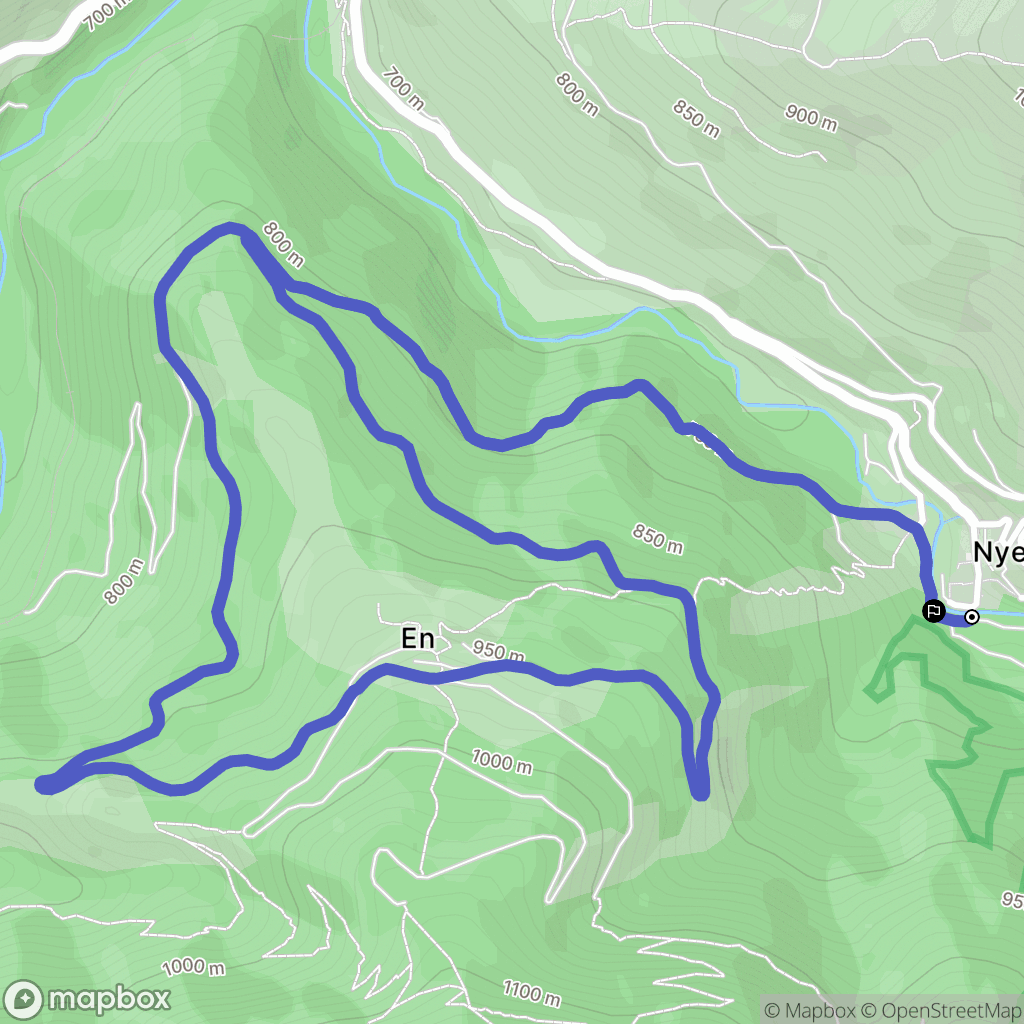Click the 700 m label on main road
Screen dimensions: 1024x1024
403,89
